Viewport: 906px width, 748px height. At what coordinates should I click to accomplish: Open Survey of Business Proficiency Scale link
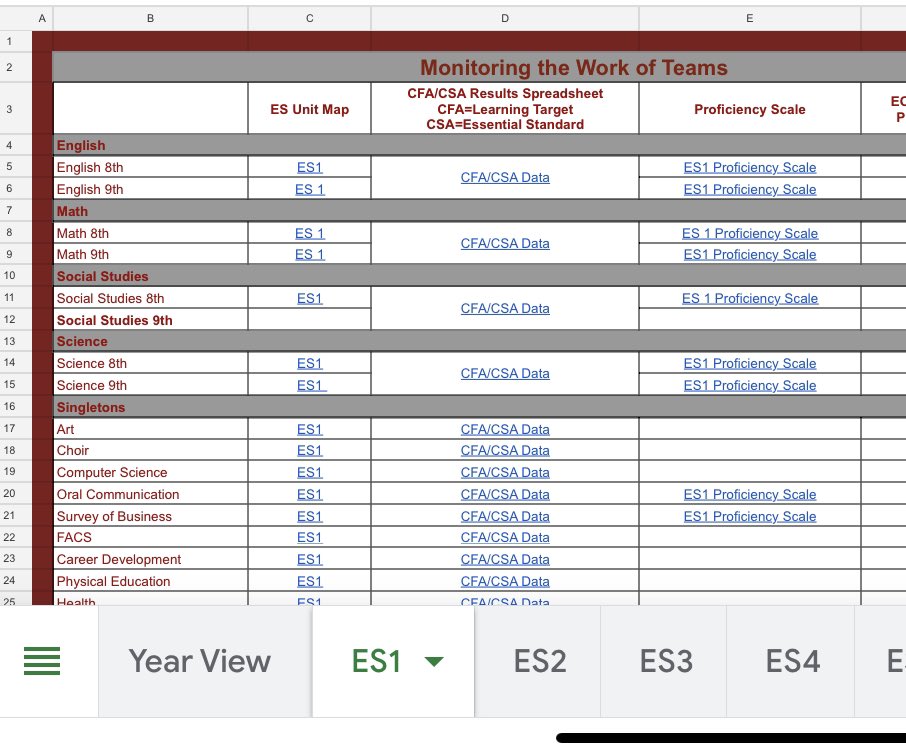(x=750, y=516)
